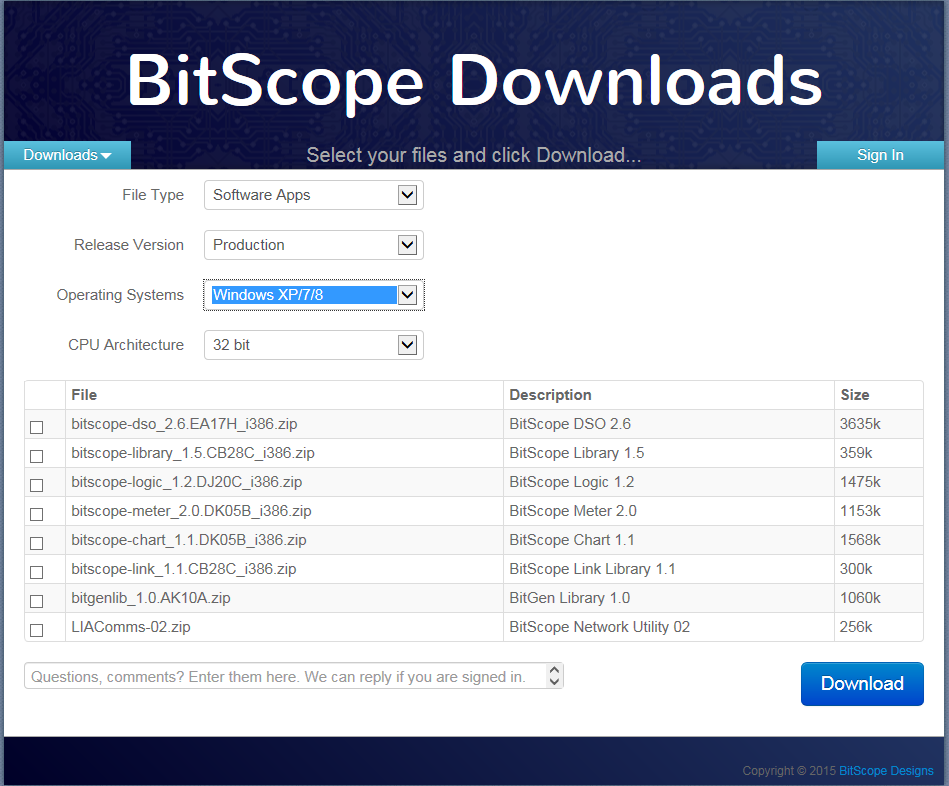
Task: Open the File Type dropdown
Action: point(314,195)
